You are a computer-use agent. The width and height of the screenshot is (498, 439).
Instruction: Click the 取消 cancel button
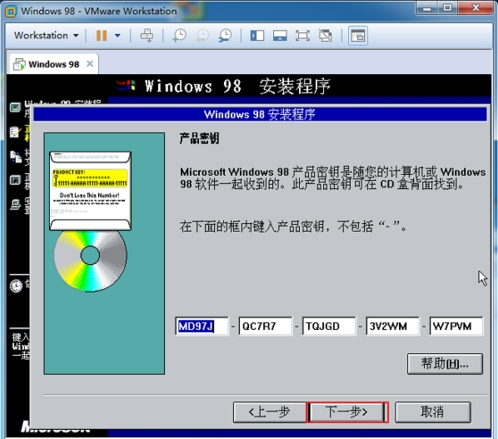coord(433,412)
